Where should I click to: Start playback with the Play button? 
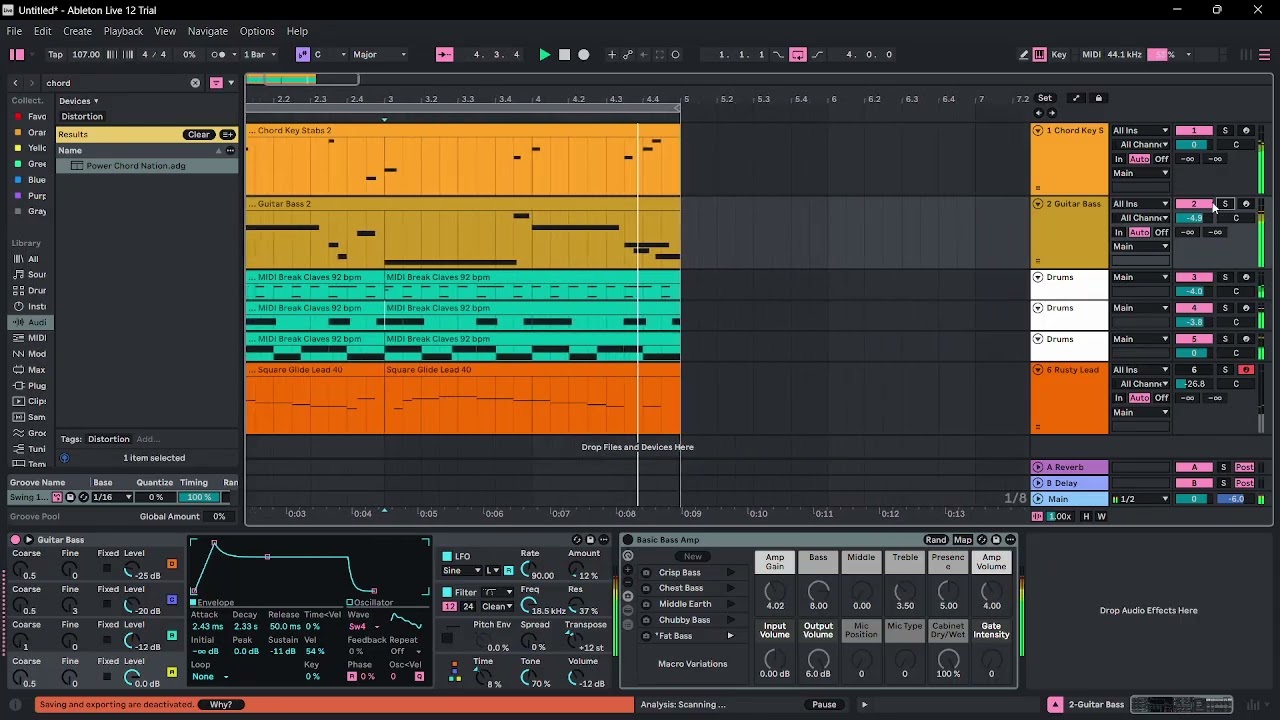click(x=545, y=55)
